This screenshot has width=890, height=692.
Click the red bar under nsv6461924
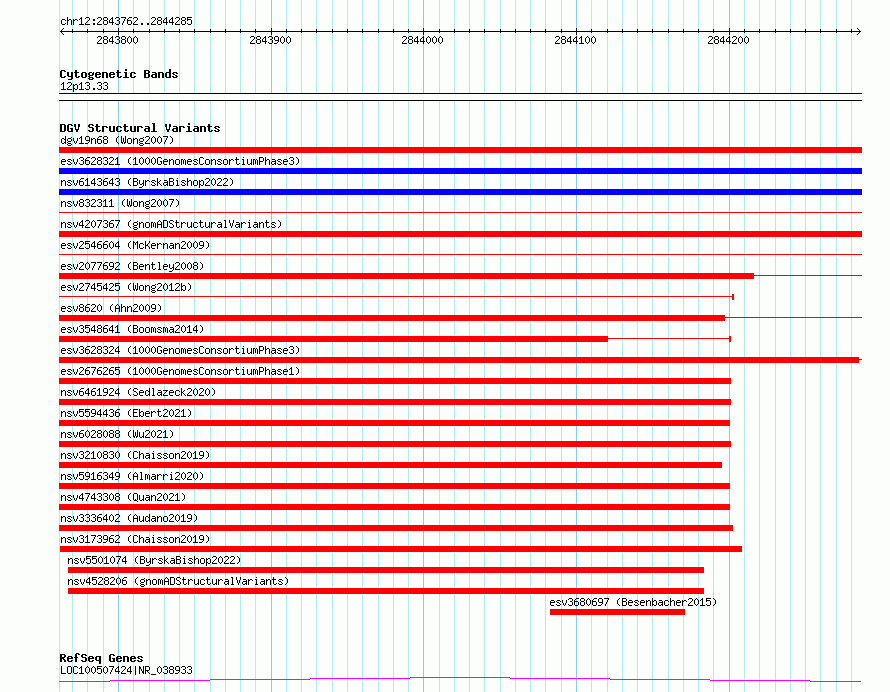[395, 402]
